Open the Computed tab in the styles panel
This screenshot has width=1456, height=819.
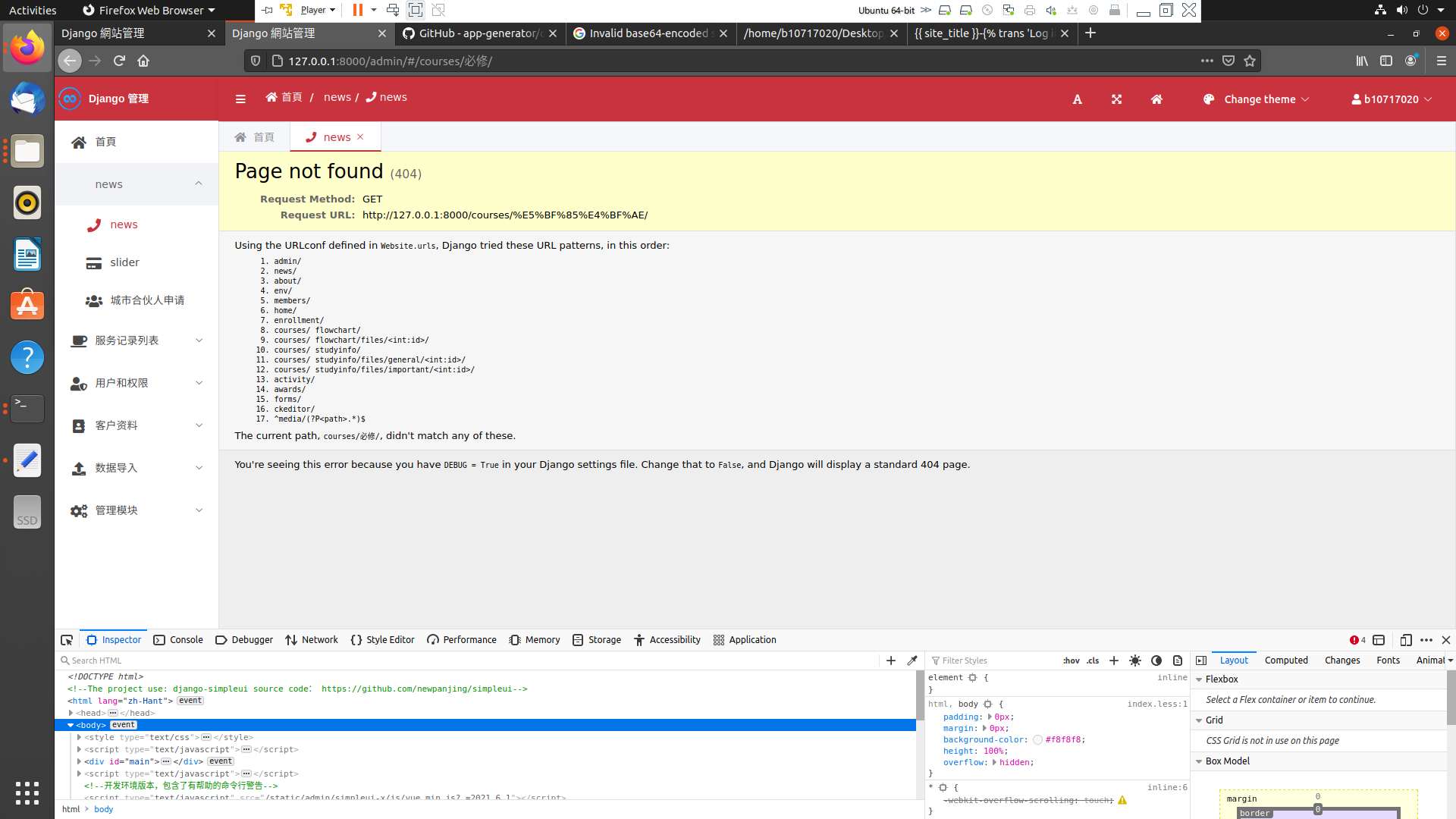[1286, 661]
